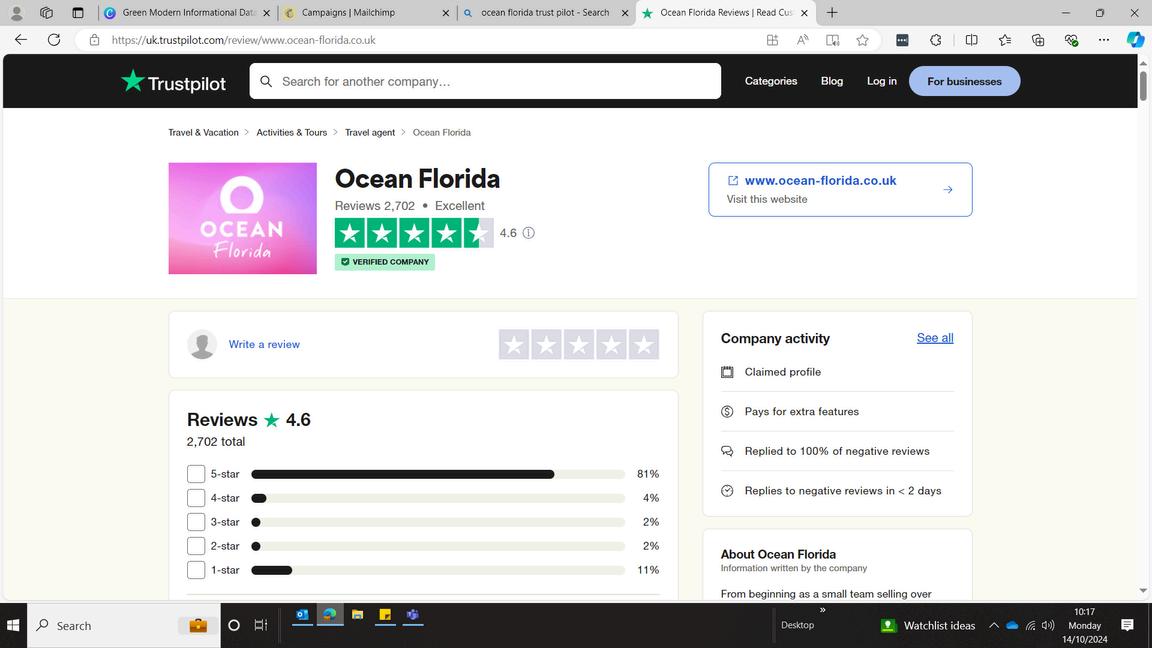
Task: Click Write a review link
Action: (264, 345)
